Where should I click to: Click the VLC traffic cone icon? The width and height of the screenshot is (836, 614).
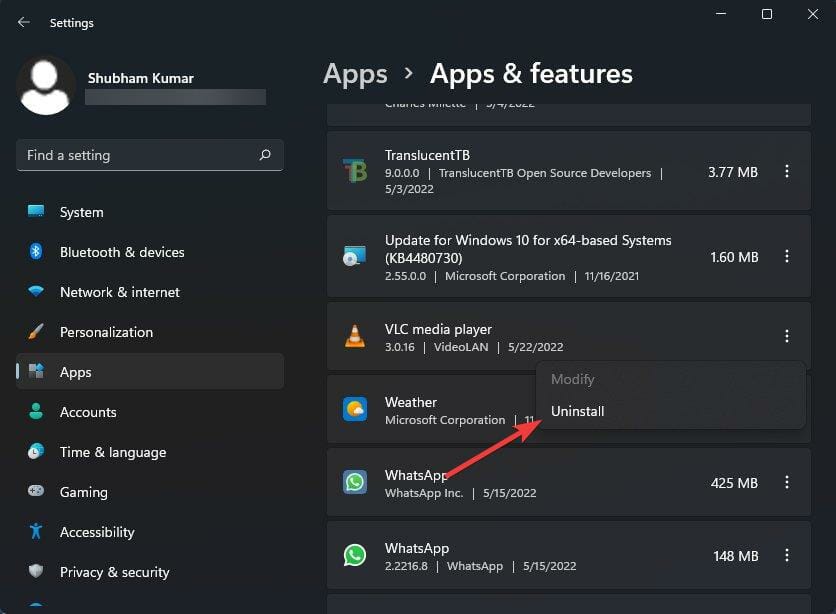pyautogui.click(x=355, y=336)
